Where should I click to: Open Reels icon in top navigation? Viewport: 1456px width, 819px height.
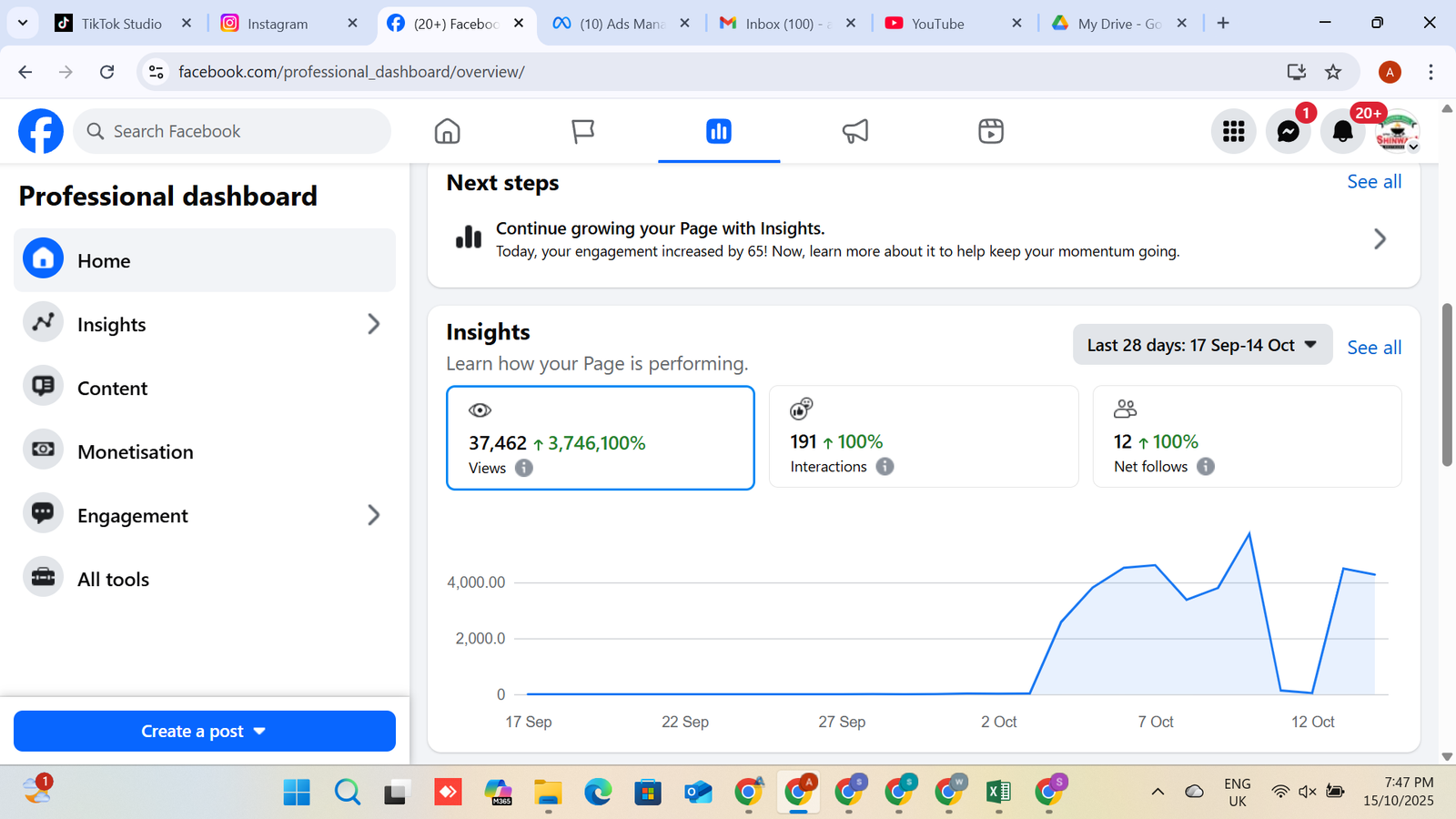[x=990, y=132]
